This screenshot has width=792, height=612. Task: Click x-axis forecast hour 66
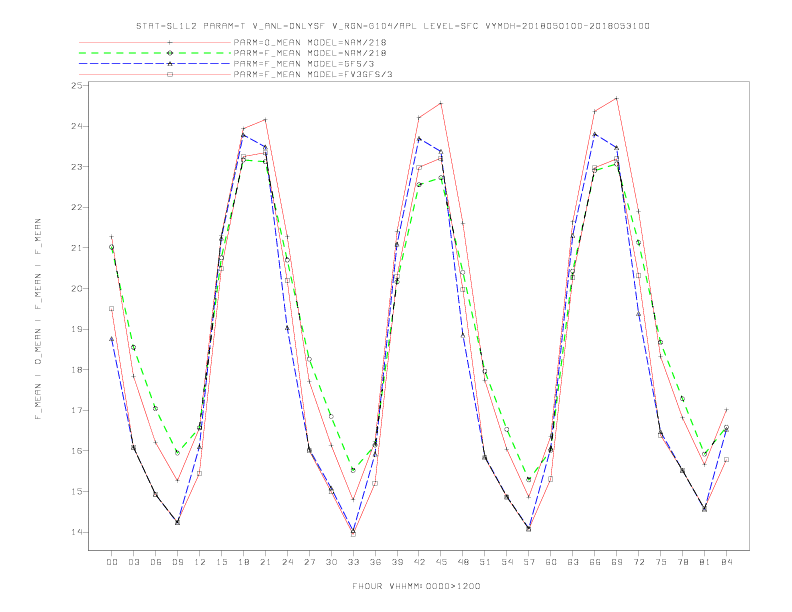[x=595, y=562]
